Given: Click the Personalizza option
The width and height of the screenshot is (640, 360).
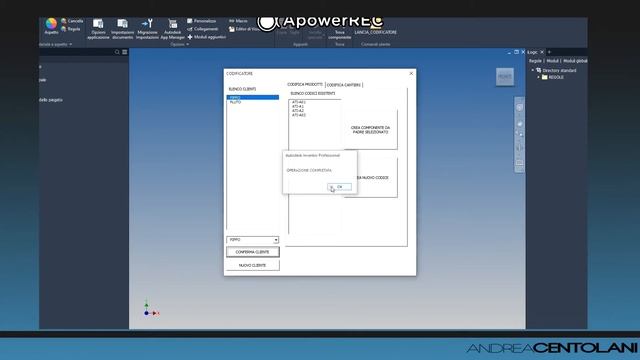Looking at the screenshot, I should (x=202, y=21).
